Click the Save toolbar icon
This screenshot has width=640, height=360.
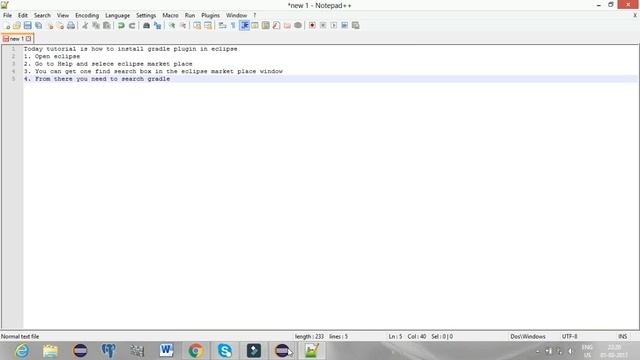27,26
